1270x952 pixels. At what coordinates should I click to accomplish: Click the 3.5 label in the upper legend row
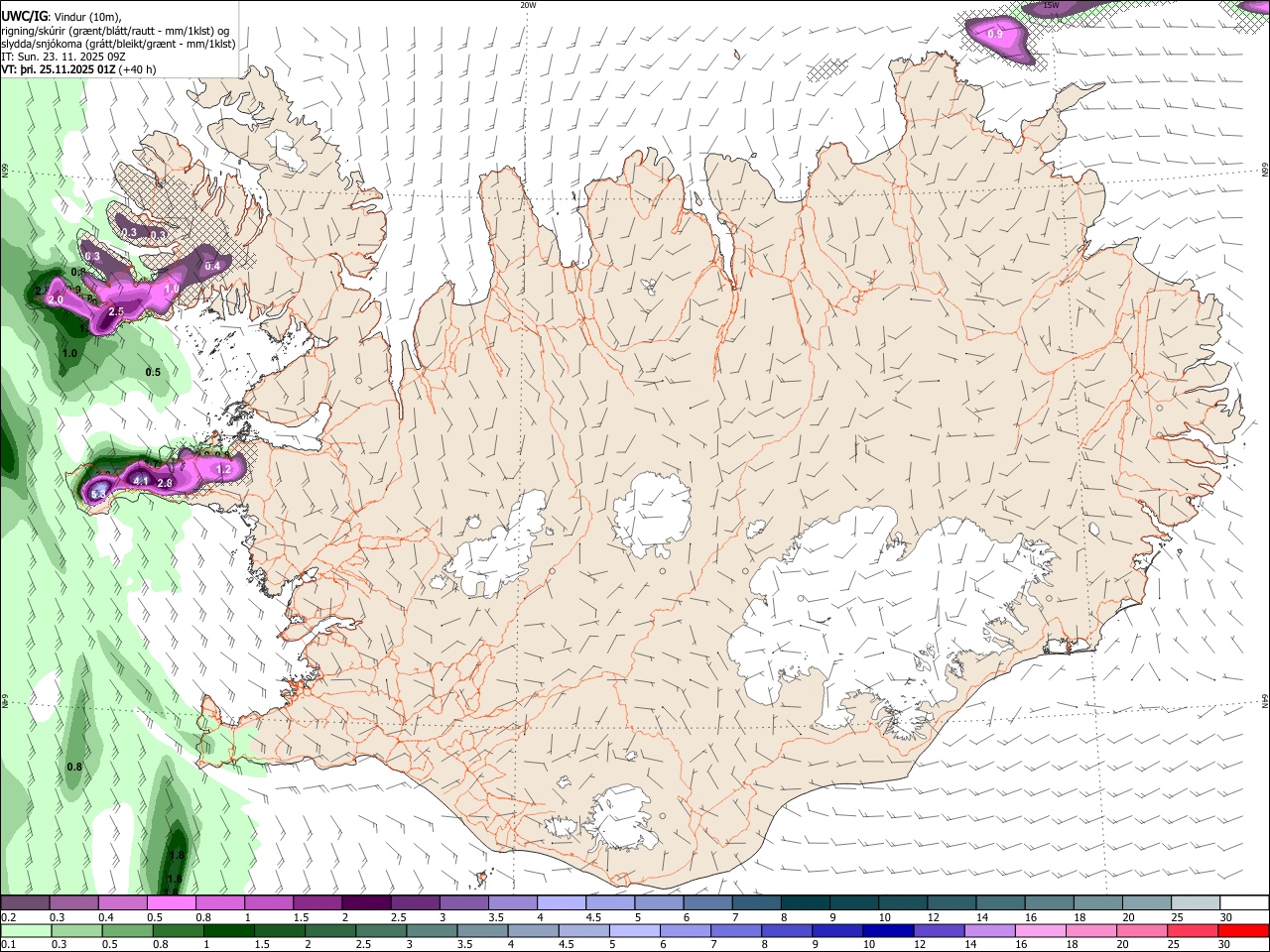[495, 917]
